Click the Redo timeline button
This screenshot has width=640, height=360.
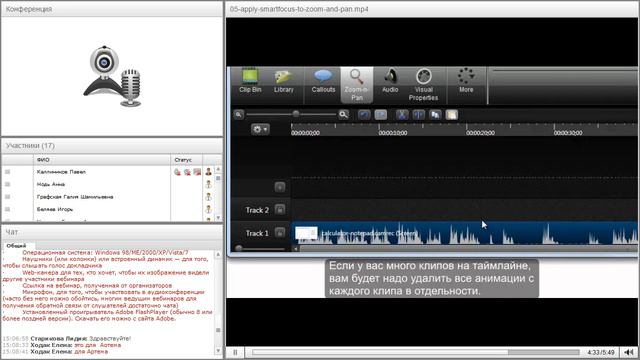tap(381, 115)
